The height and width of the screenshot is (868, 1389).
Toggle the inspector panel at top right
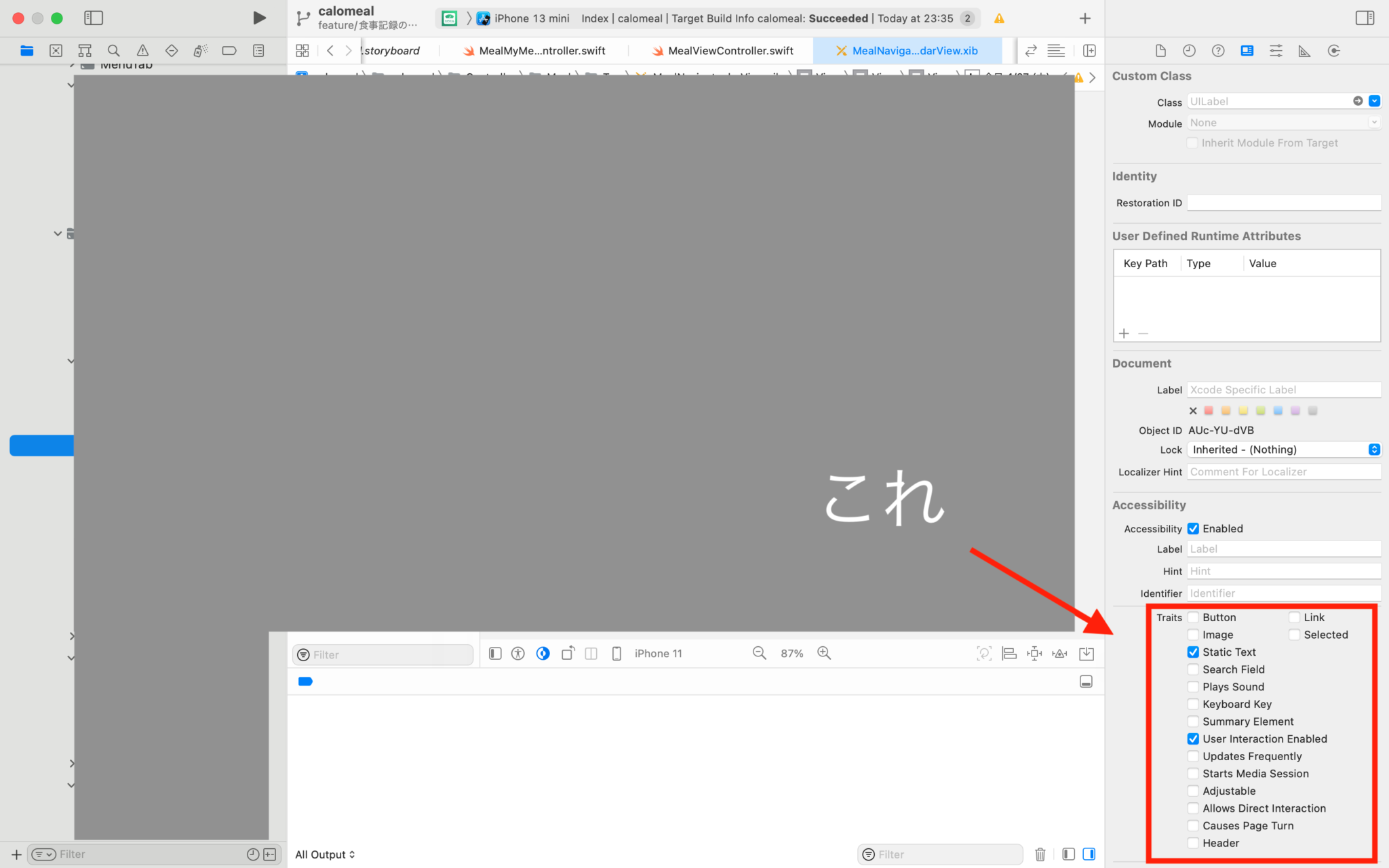pyautogui.click(x=1365, y=18)
